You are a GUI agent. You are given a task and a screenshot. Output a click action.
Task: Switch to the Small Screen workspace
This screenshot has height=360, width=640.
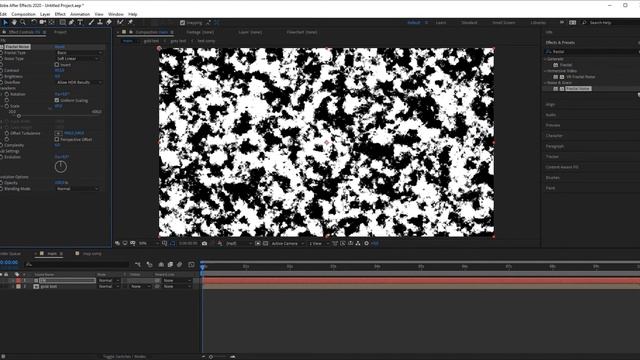[504, 22]
